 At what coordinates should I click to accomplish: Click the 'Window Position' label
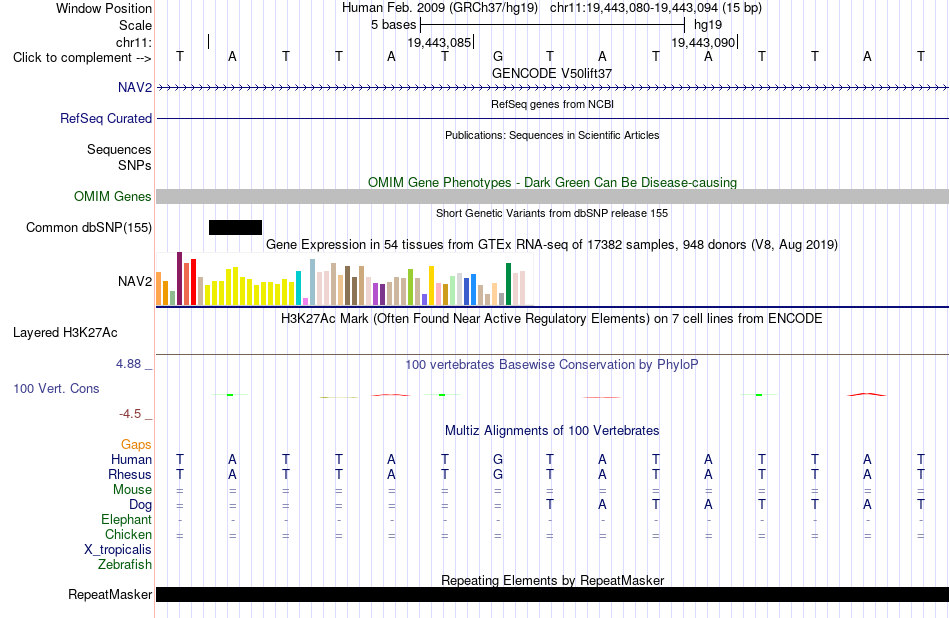[104, 8]
